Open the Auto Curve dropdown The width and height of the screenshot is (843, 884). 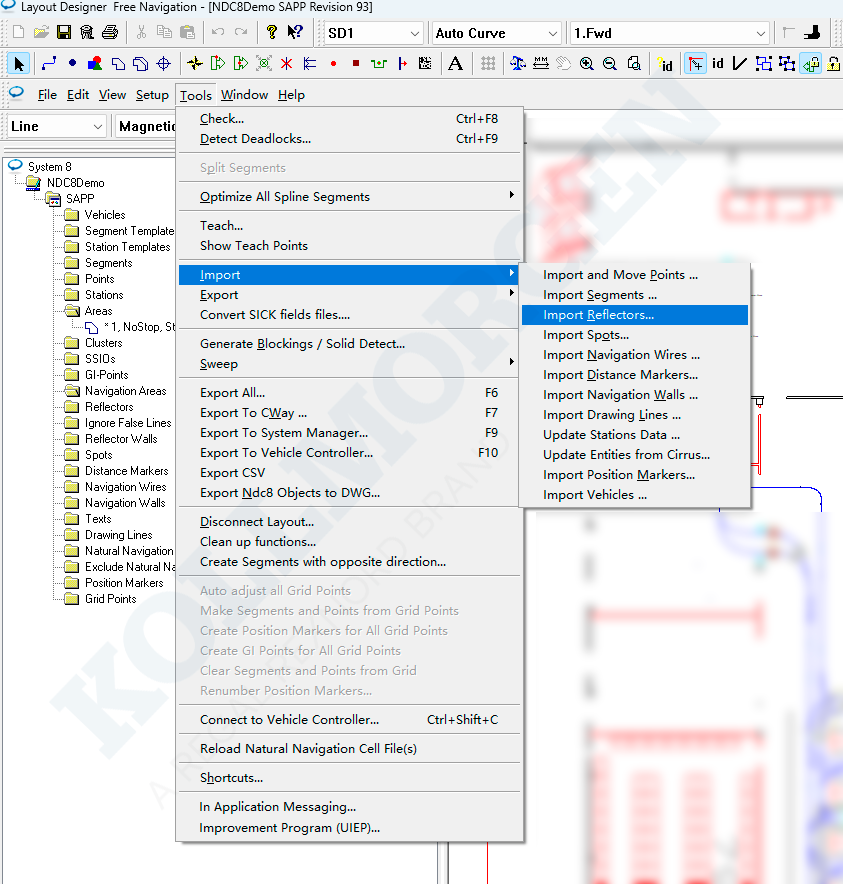[x=496, y=33]
